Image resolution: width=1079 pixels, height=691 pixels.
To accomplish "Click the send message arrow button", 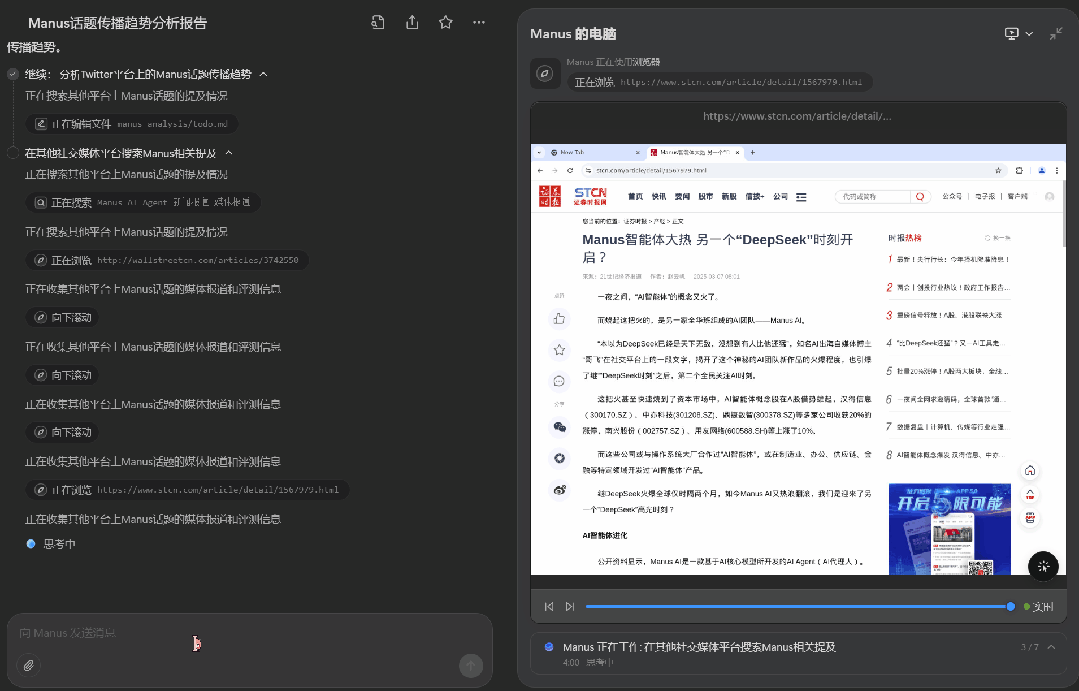I will 470,665.
